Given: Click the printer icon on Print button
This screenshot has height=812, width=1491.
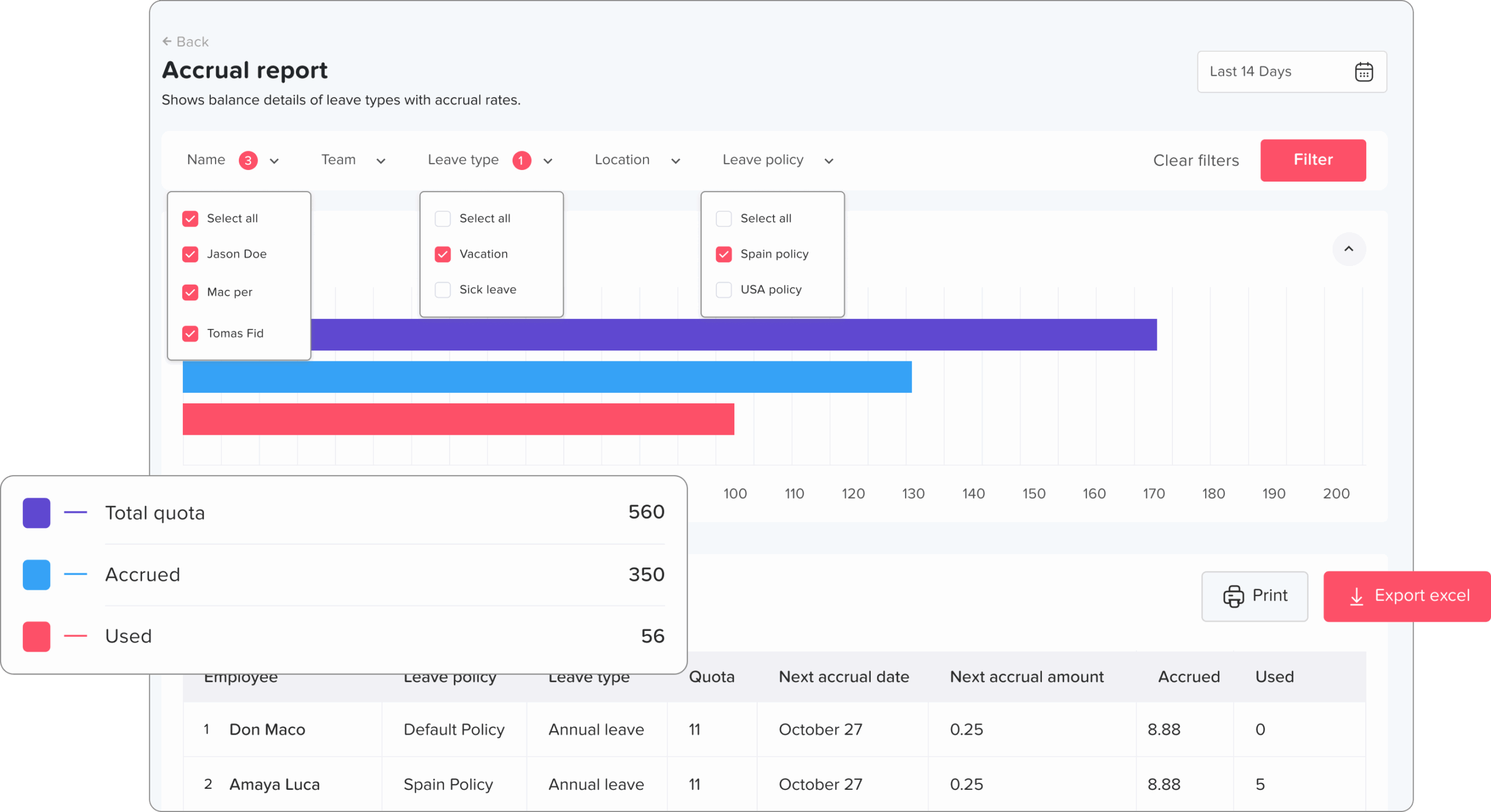Looking at the screenshot, I should click(x=1233, y=596).
